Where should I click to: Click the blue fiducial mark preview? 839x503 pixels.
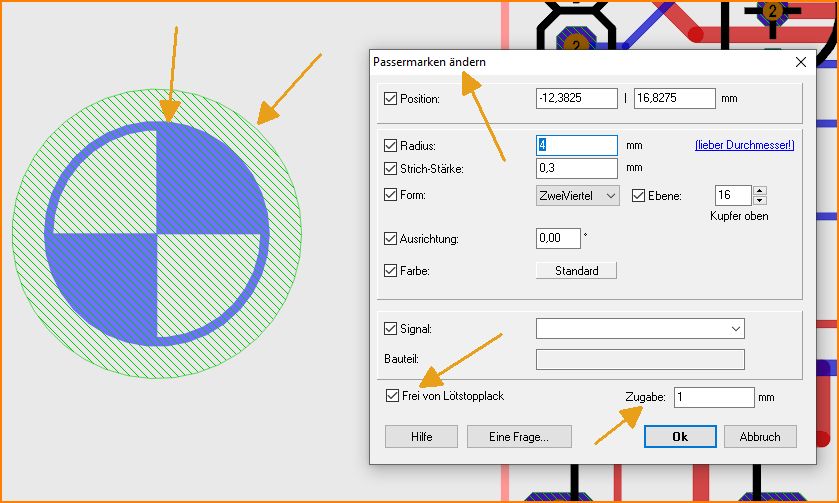[158, 231]
